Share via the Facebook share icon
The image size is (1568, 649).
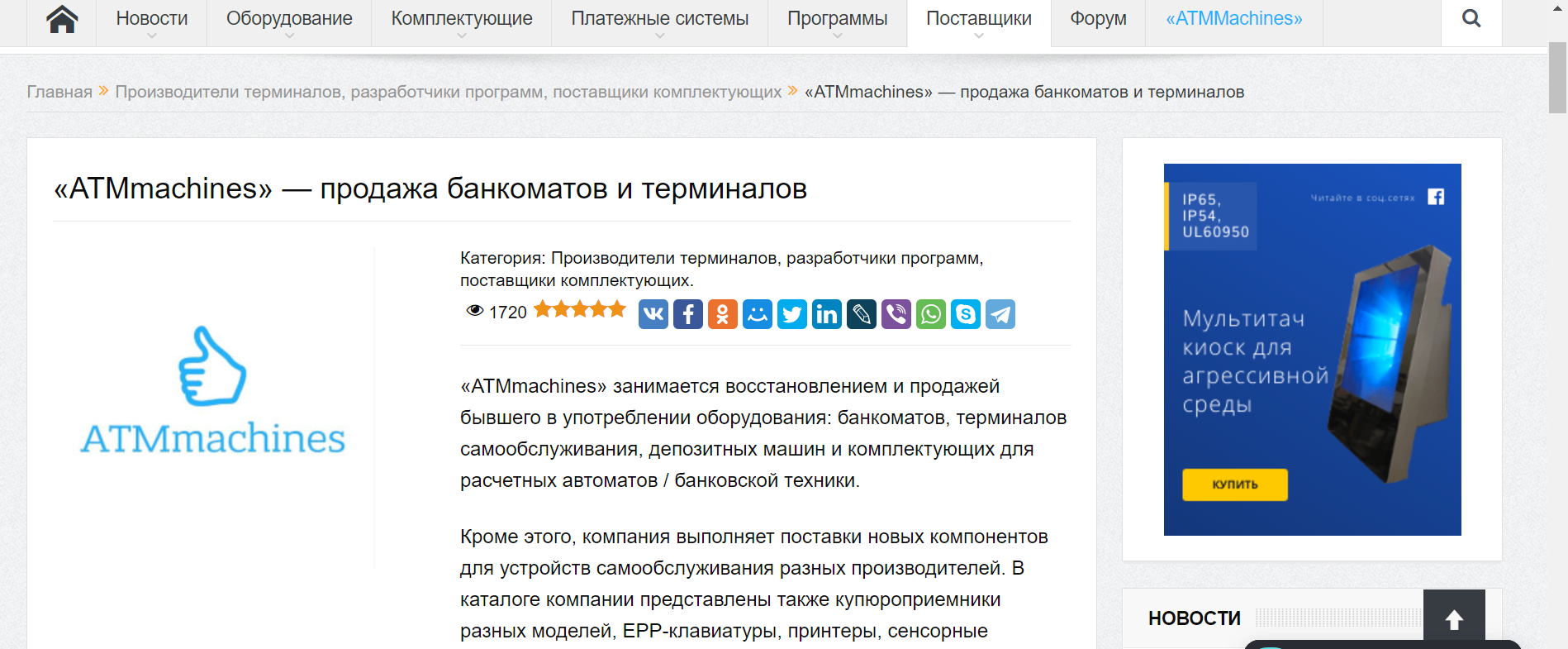tap(688, 314)
